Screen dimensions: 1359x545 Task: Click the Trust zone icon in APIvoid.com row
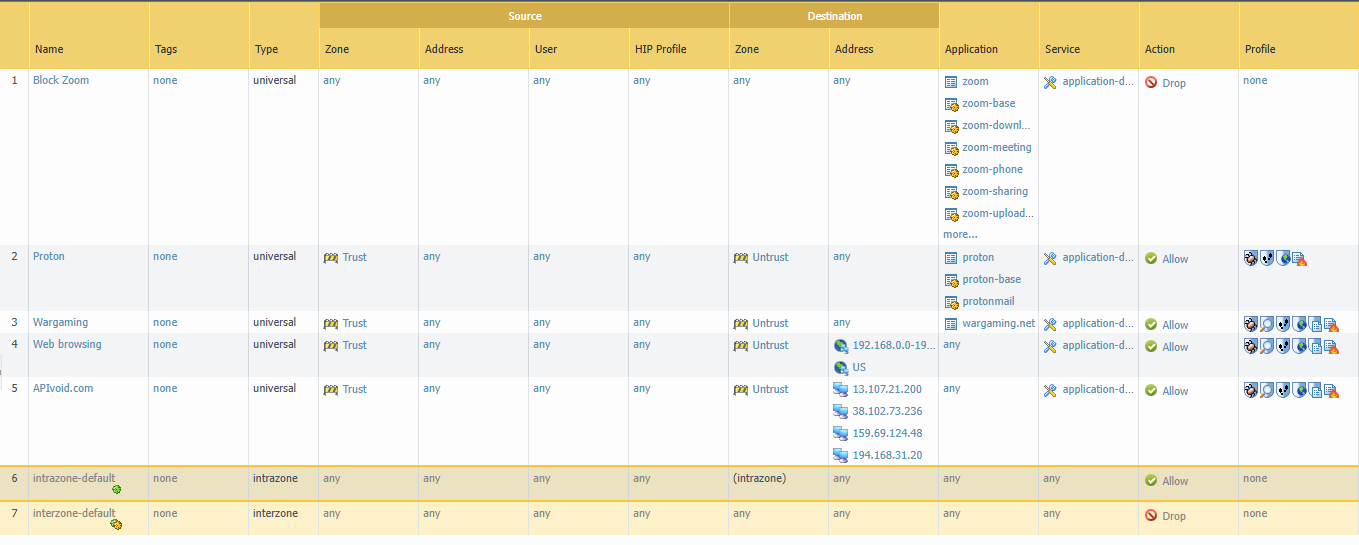pos(331,390)
